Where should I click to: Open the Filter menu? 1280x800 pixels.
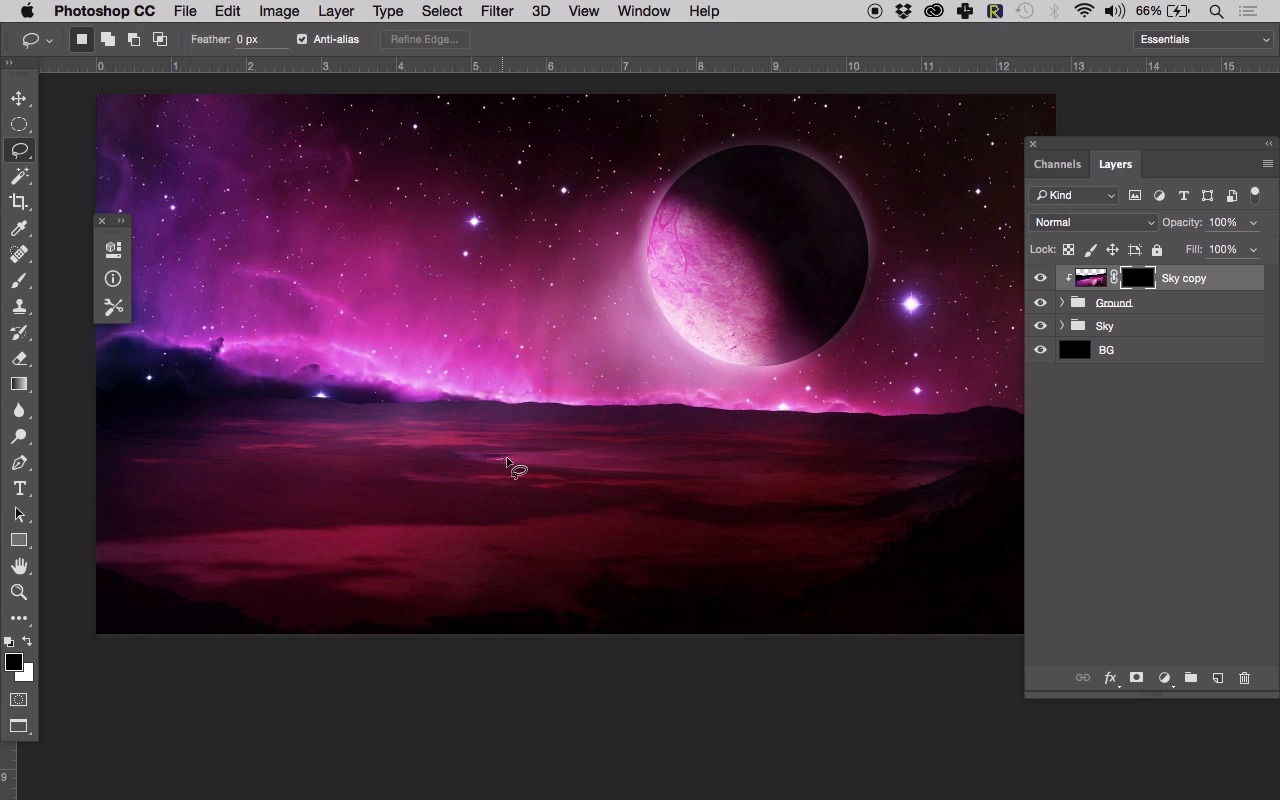point(497,11)
